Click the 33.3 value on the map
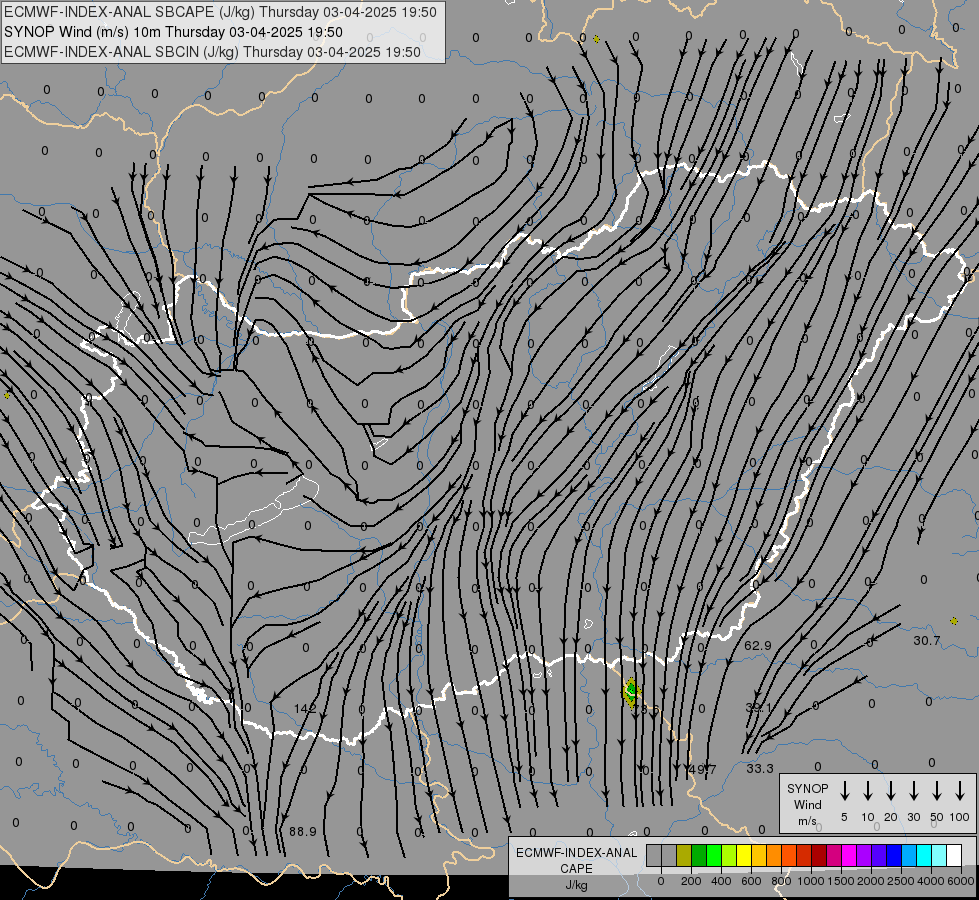 point(760,769)
